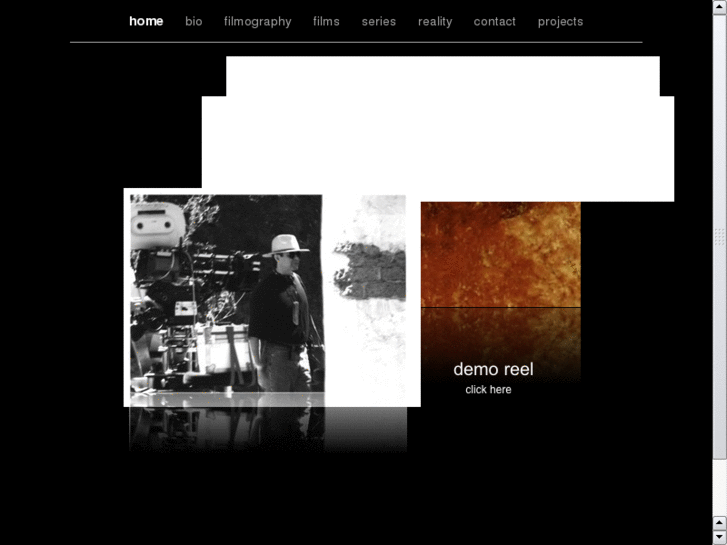Open the bio page
The width and height of the screenshot is (727, 545).
[x=194, y=21]
